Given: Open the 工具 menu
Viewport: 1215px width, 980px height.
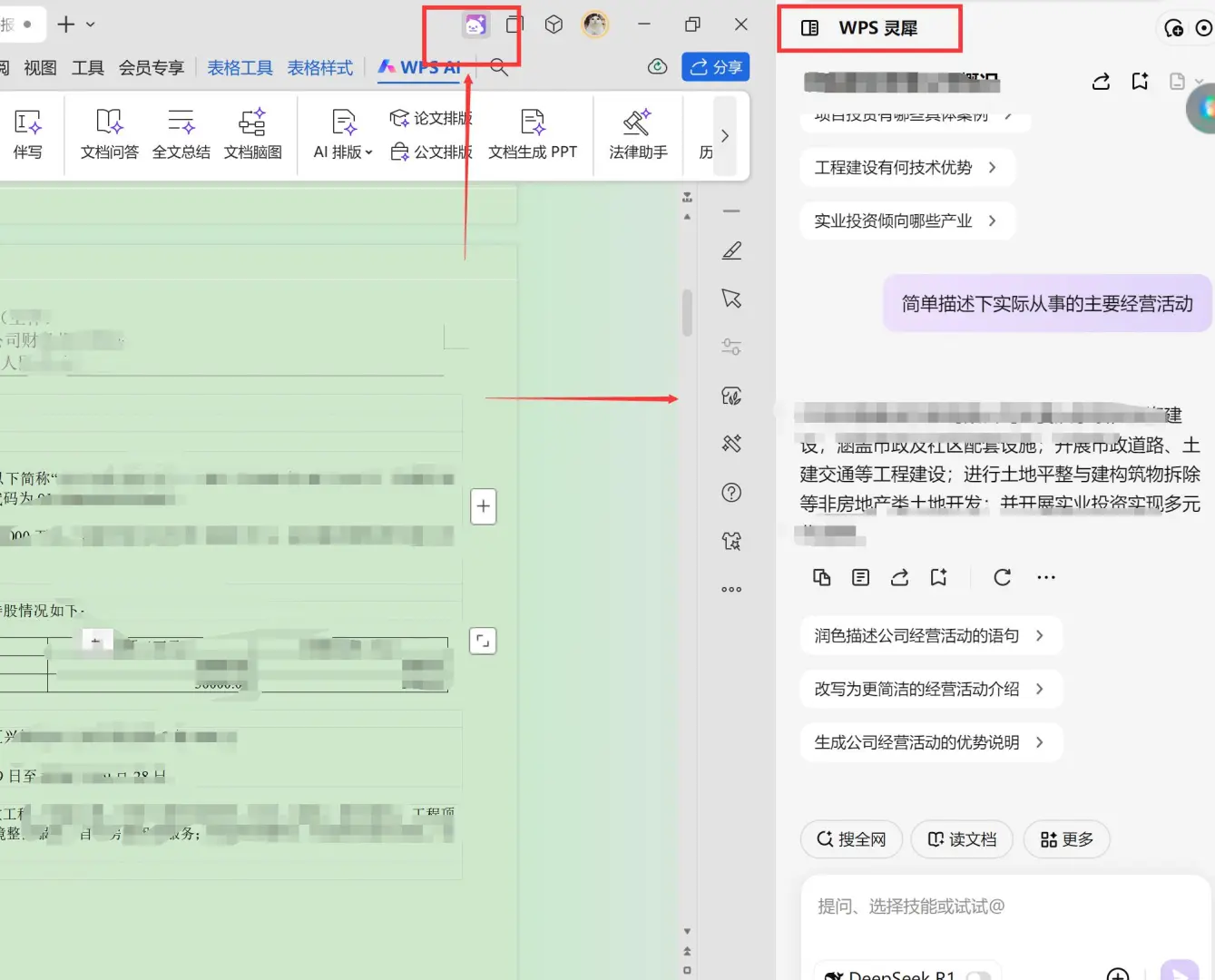Looking at the screenshot, I should click(87, 67).
